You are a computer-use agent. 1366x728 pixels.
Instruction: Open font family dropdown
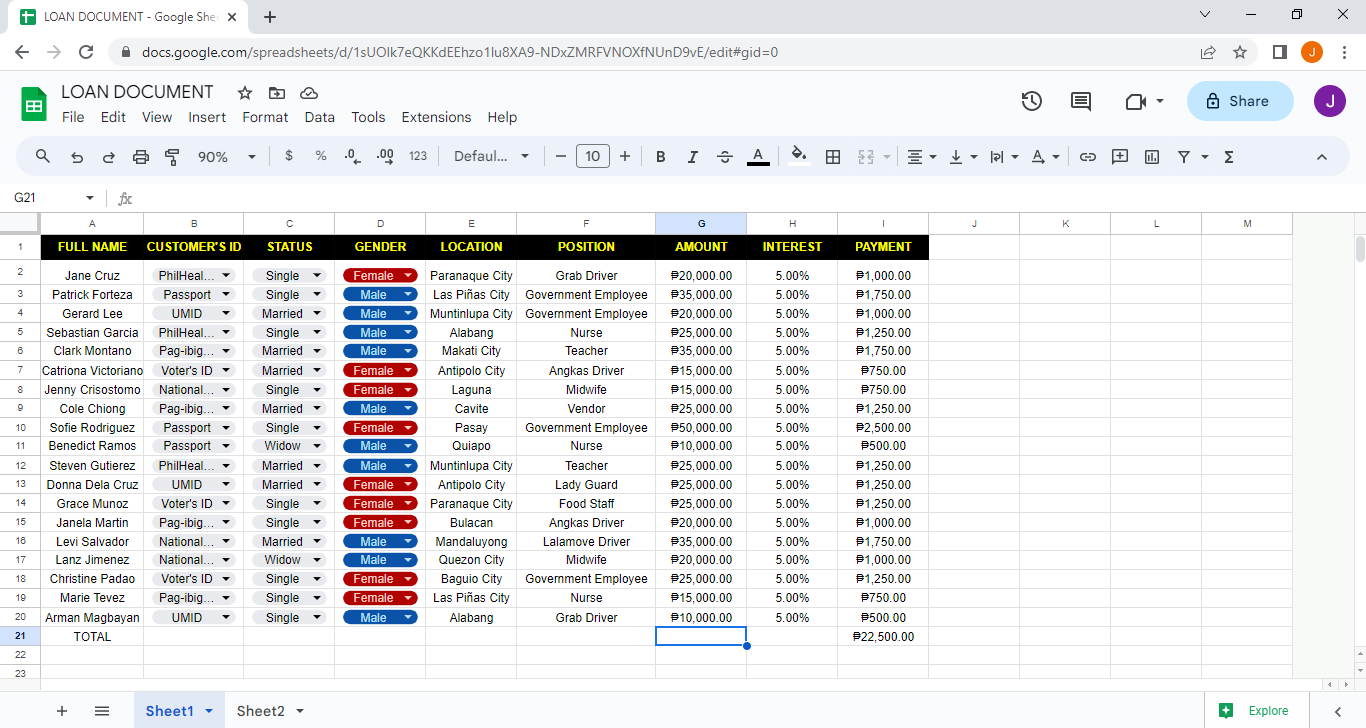click(x=493, y=157)
